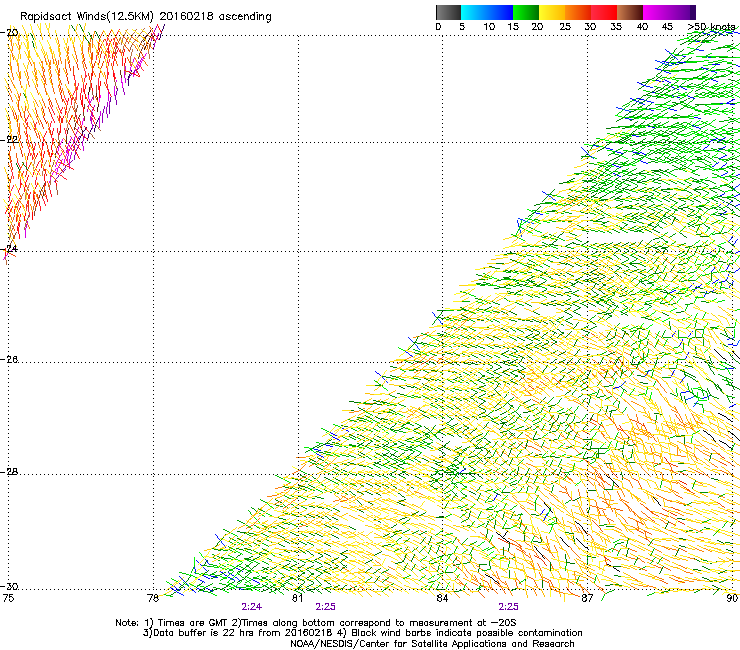Viewport: 740px width, 650px height.
Task: Click the green 15-20 knots legend segment
Action: [x=526, y=12]
